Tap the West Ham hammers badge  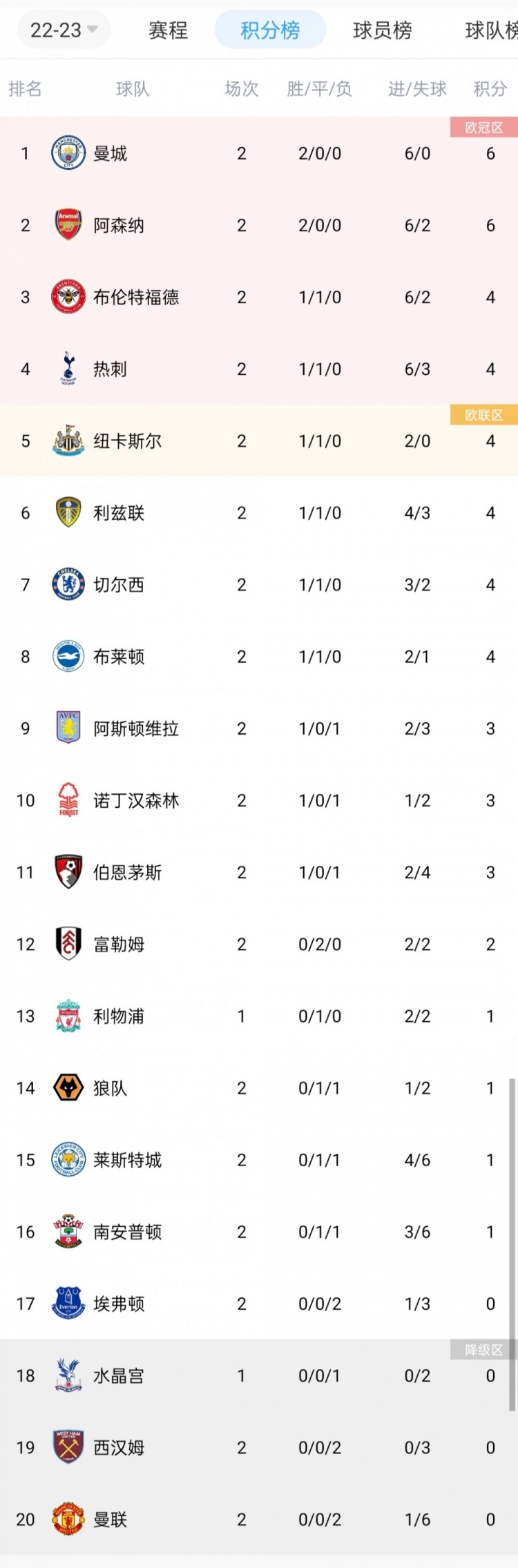point(68,1448)
